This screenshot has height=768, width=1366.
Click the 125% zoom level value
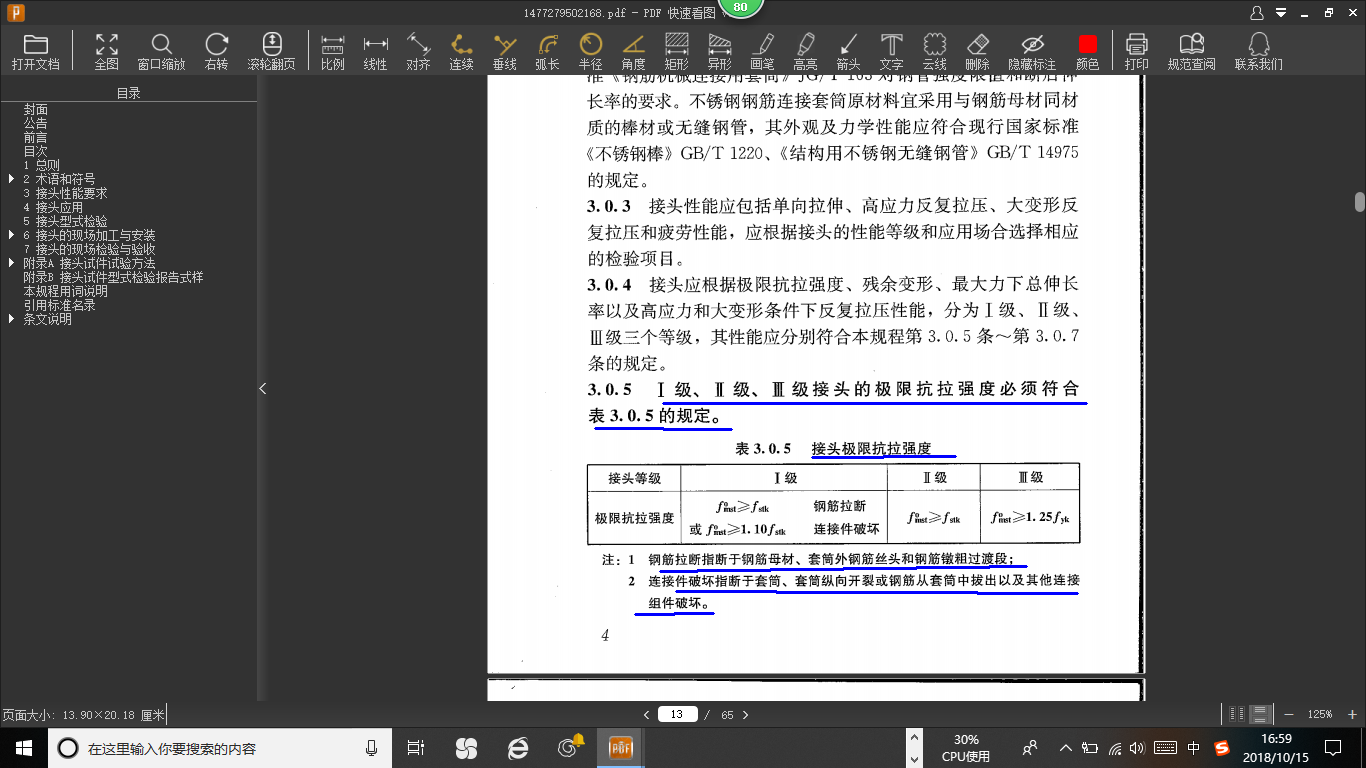1320,714
